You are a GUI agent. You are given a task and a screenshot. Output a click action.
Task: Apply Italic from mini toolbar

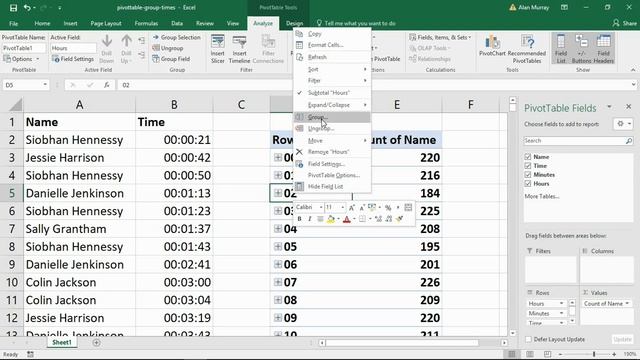309,219
